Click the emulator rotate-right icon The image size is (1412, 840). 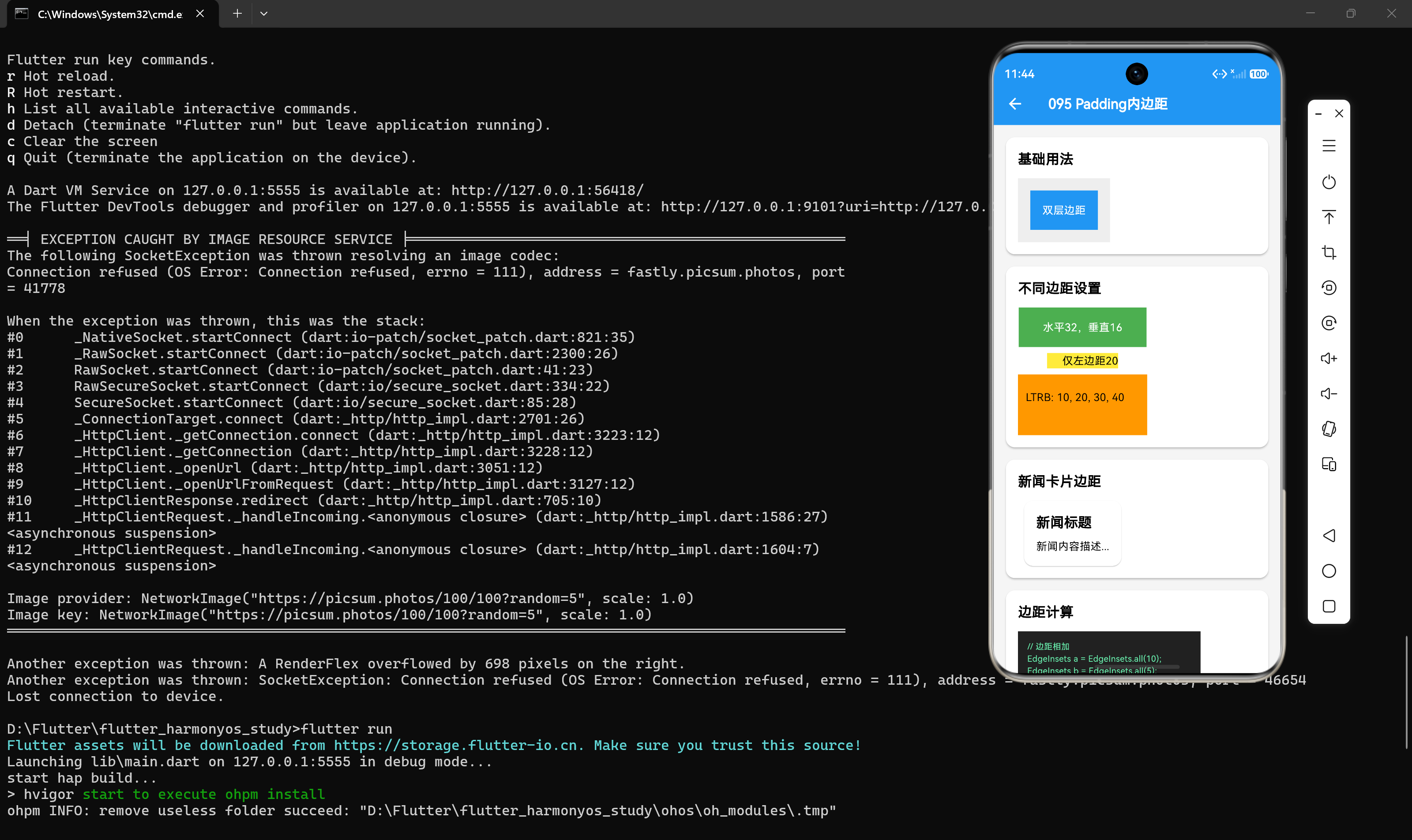pyautogui.click(x=1329, y=323)
